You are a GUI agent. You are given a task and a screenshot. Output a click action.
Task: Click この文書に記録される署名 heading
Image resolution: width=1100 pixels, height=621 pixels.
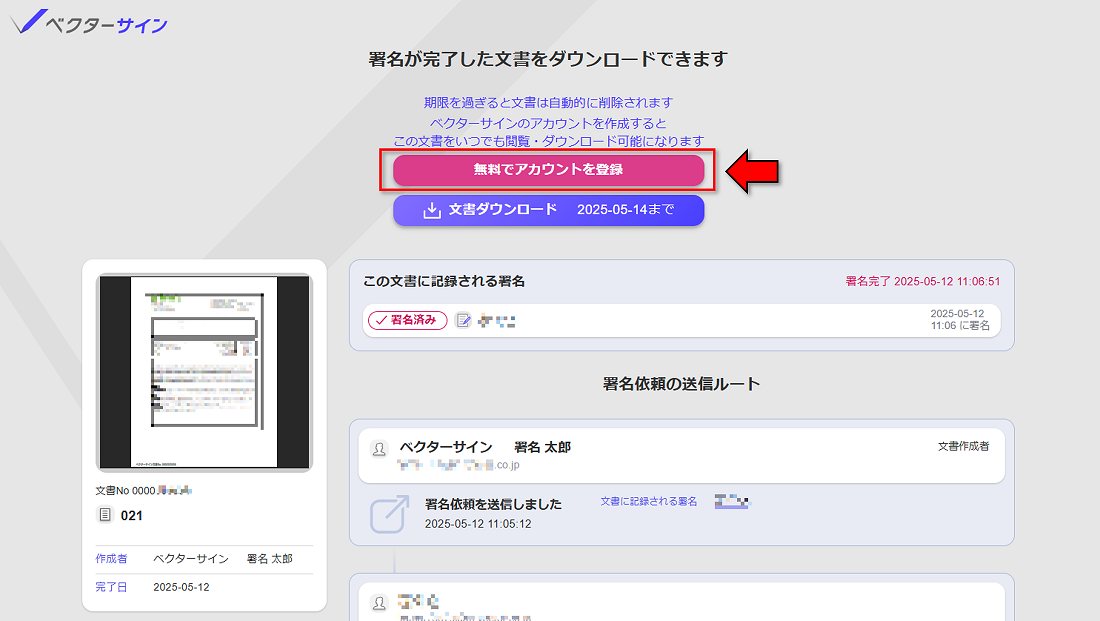coord(444,281)
